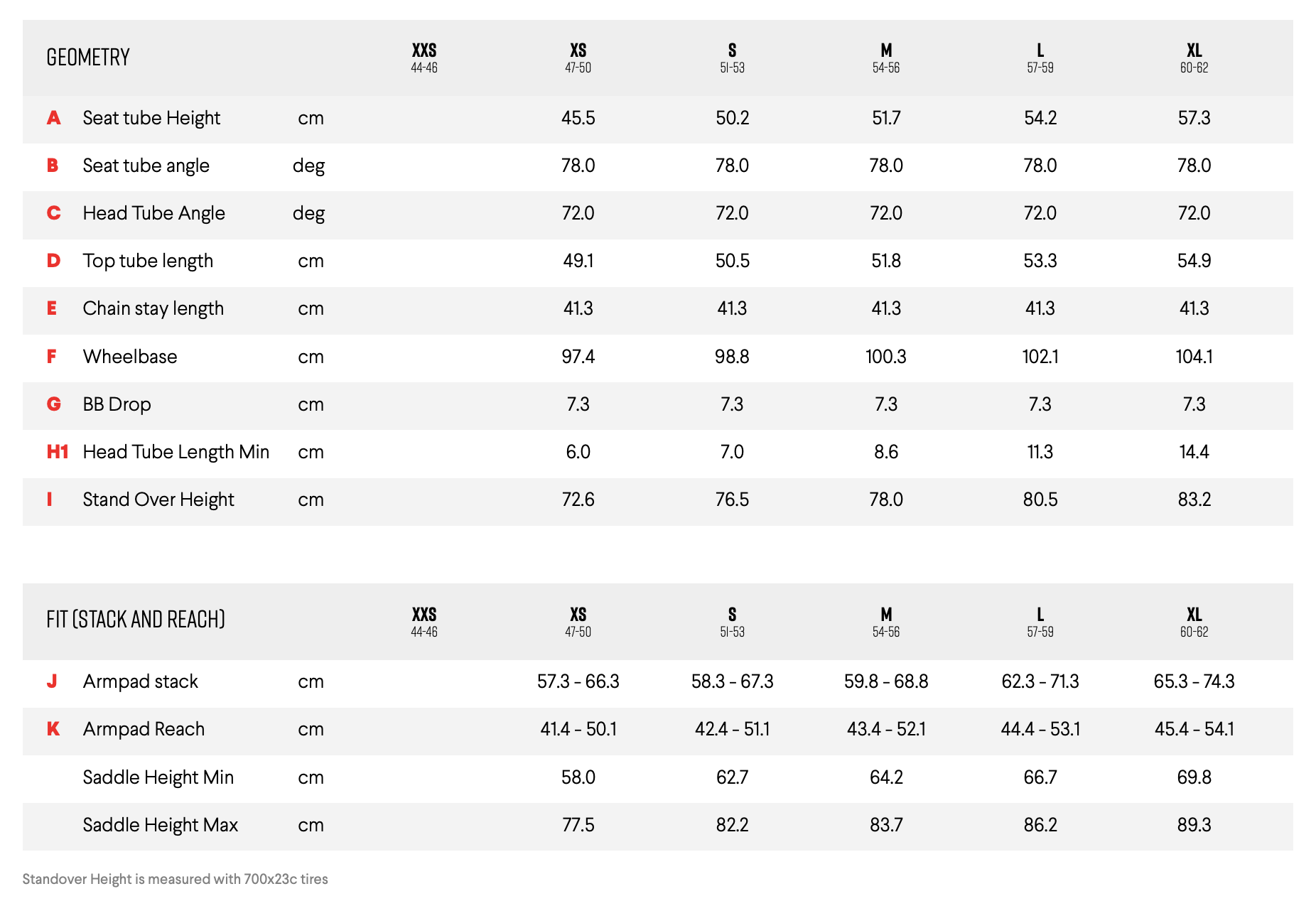Image resolution: width=1316 pixels, height=901 pixels.
Task: Select the red letter K row marker
Action: 53,729
